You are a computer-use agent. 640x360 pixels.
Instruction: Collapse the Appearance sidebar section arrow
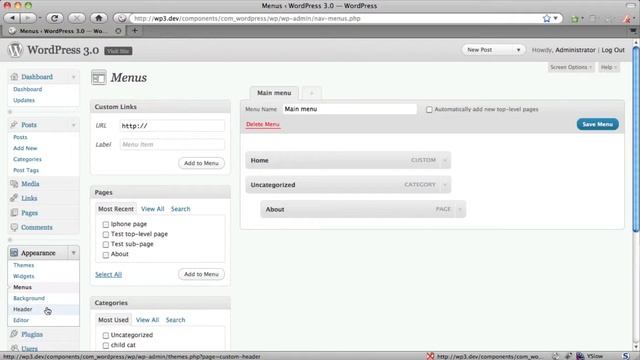click(73, 253)
